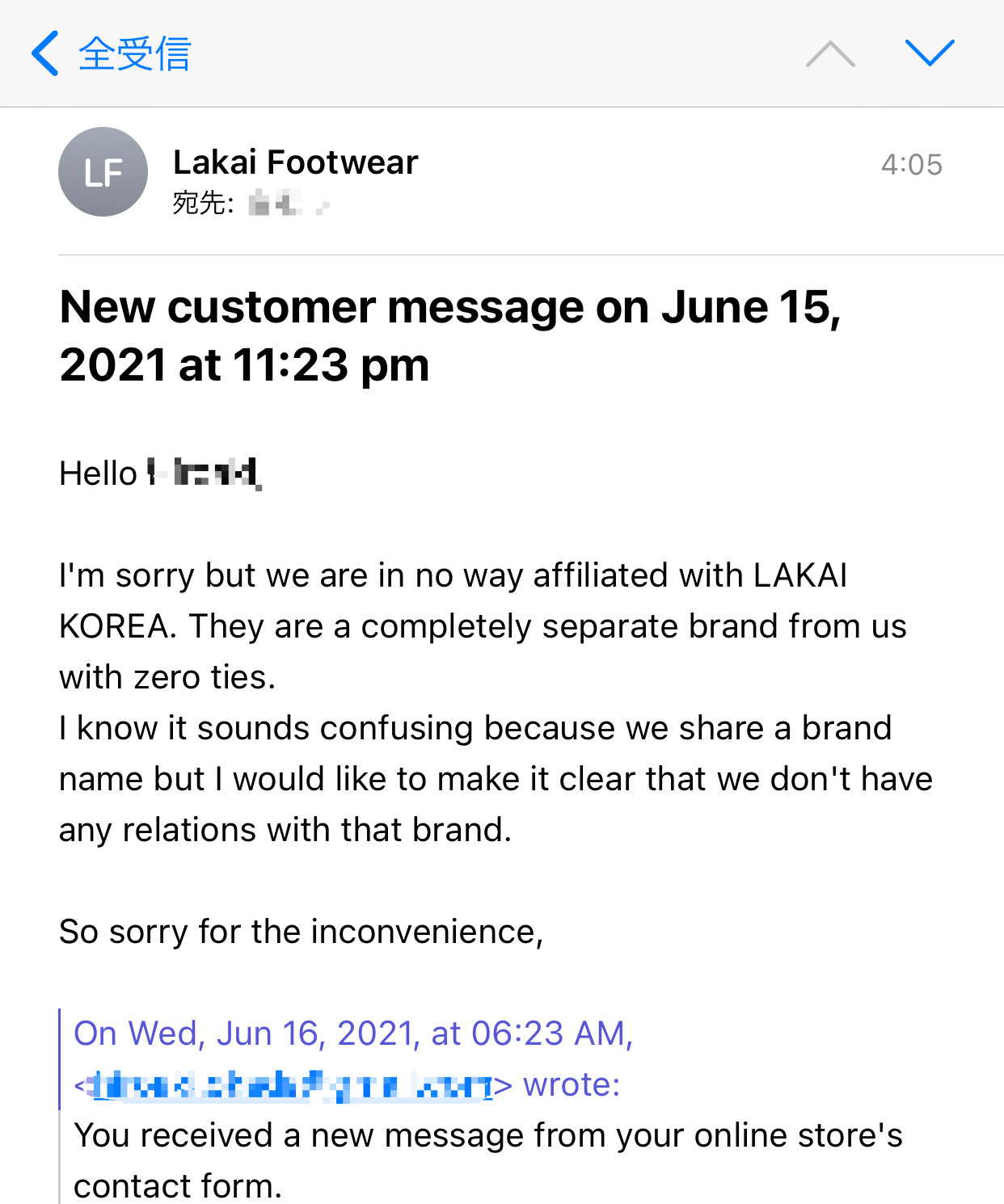Open the blurred email address link

293,1085
